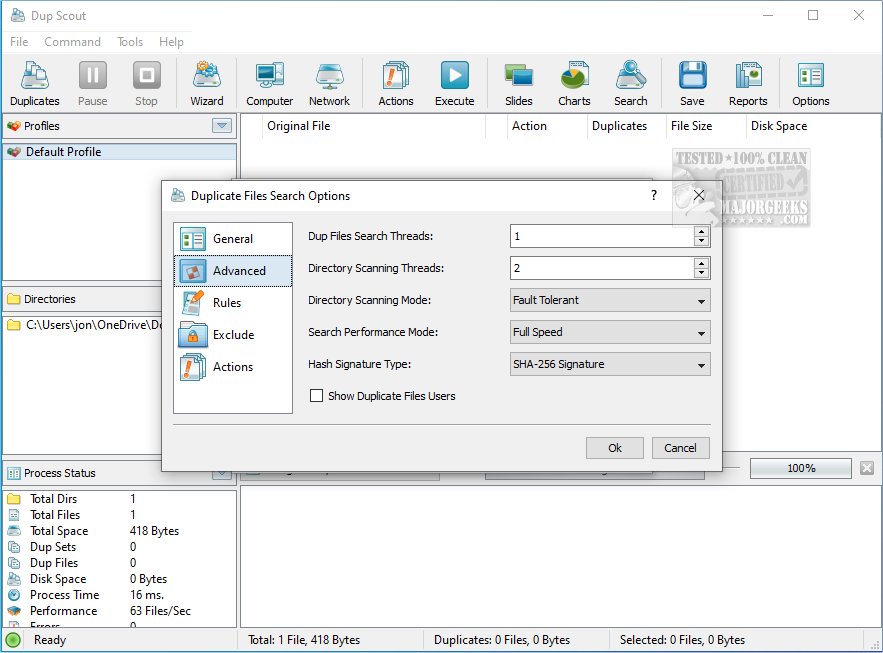Open the Actions page in the dialog
Image resolution: width=883 pixels, height=653 pixels.
tap(233, 367)
